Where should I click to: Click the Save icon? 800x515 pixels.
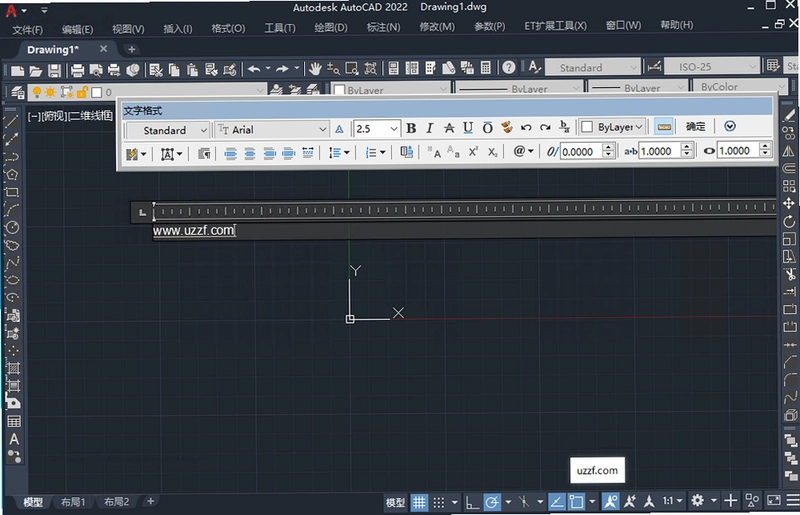(54, 70)
